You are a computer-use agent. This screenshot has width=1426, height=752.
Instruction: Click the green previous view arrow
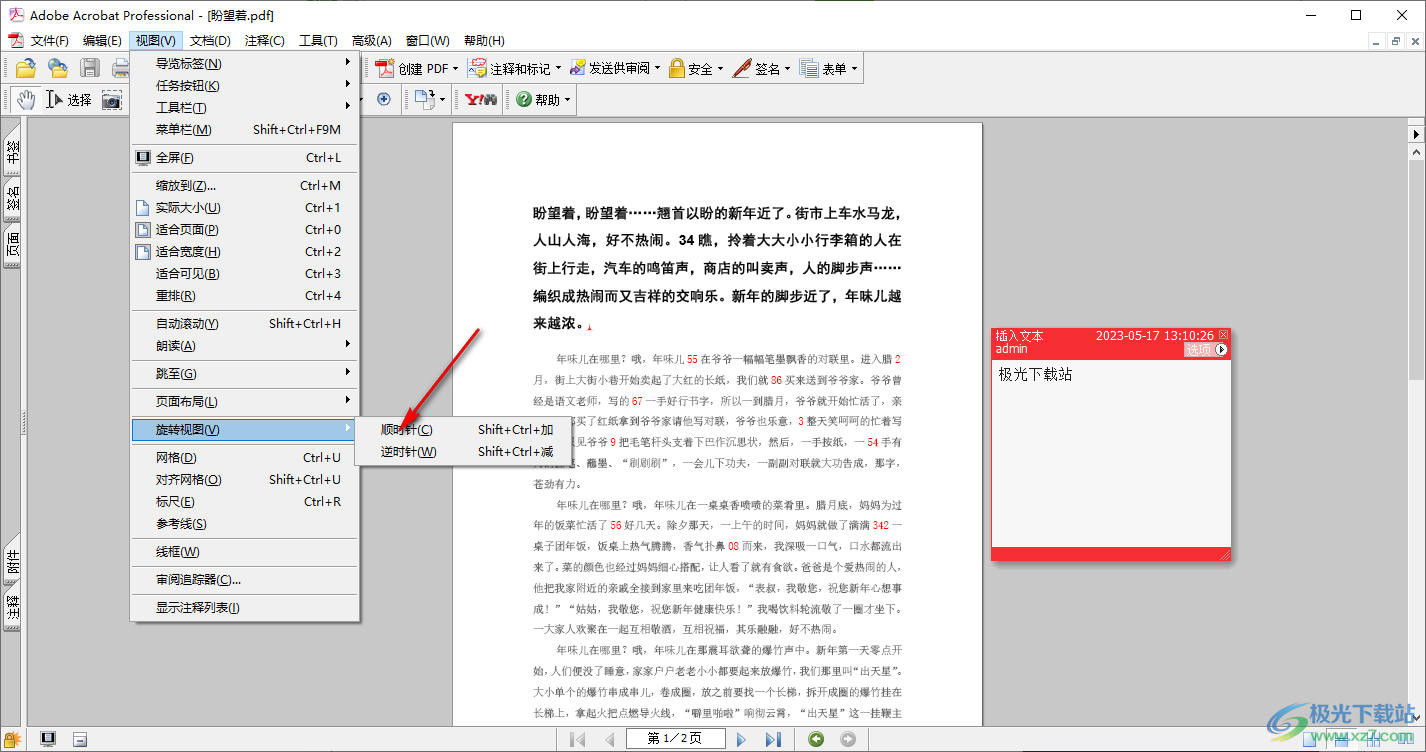point(817,739)
